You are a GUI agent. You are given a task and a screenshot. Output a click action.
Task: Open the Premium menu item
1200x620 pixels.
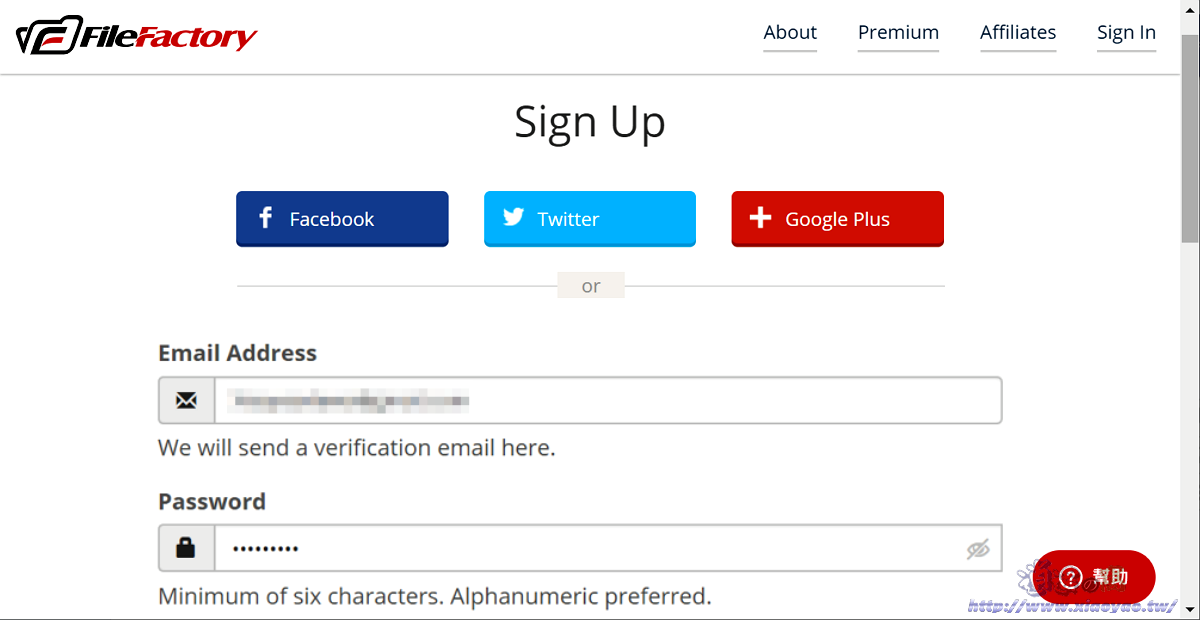[x=898, y=33]
